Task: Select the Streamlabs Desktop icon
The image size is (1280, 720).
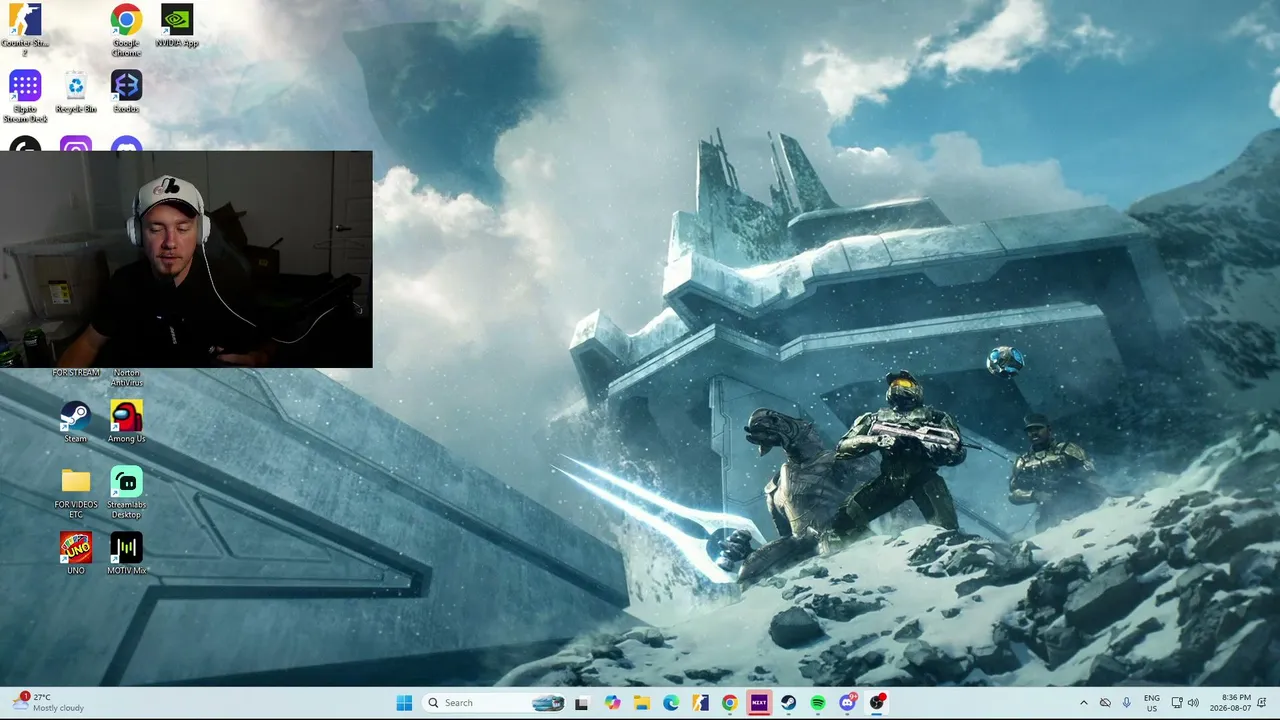Action: 126,492
